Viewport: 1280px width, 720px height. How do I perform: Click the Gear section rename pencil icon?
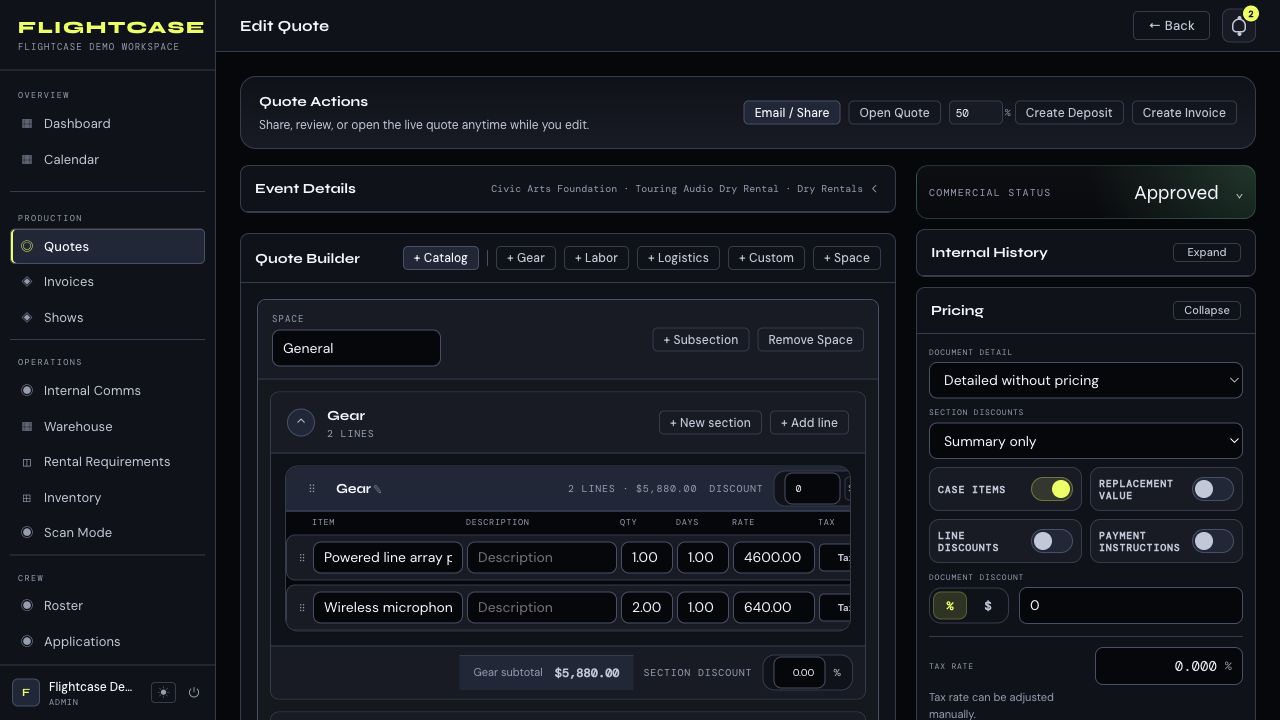377,490
